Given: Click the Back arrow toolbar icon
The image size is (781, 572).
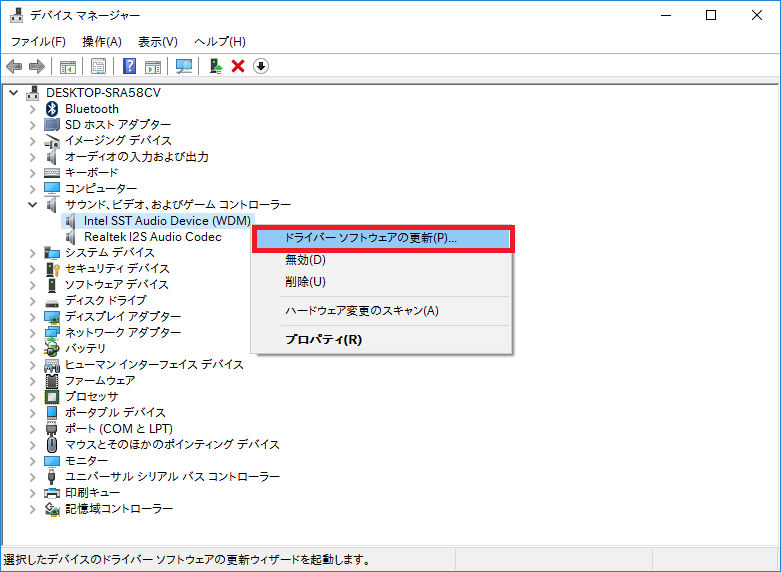Looking at the screenshot, I should pyautogui.click(x=14, y=66).
